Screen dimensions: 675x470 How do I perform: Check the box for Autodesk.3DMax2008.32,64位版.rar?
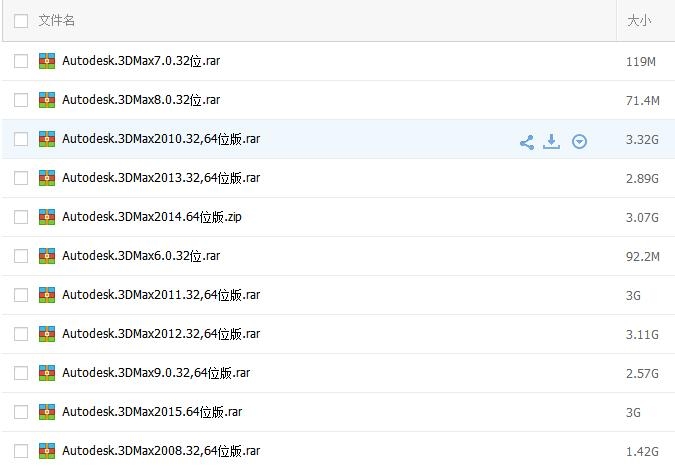tap(21, 451)
